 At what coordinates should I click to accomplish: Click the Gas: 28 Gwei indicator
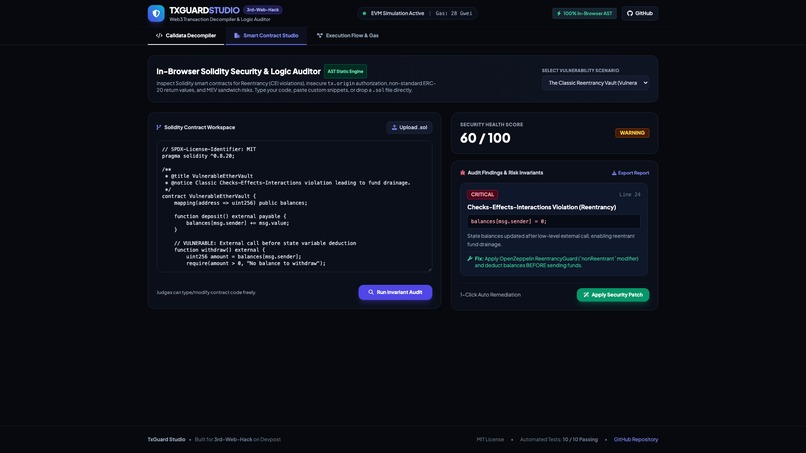[454, 13]
